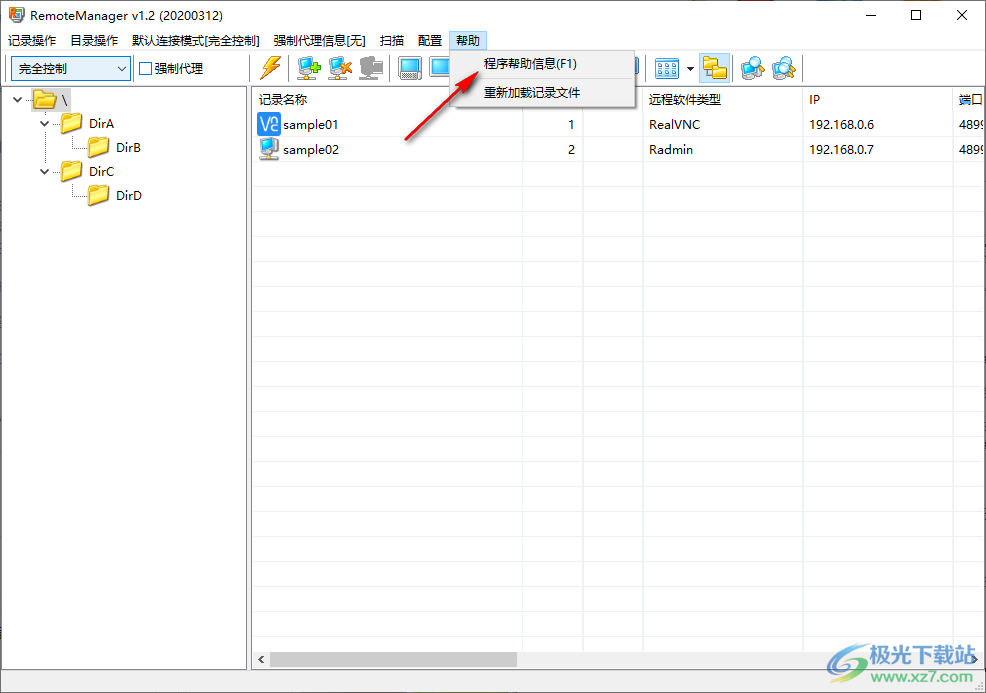Click the first search computer magnifier icon
986x693 pixels.
[x=752, y=68]
